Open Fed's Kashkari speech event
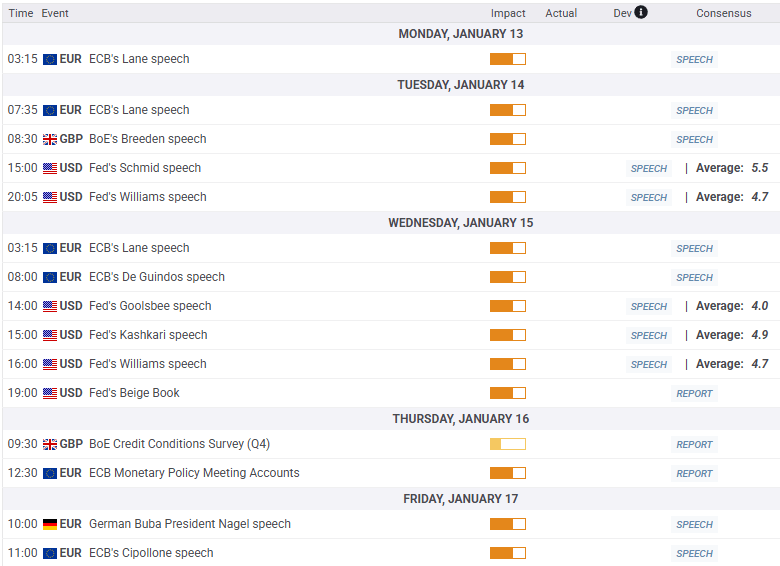The width and height of the screenshot is (780, 566). pos(148,335)
